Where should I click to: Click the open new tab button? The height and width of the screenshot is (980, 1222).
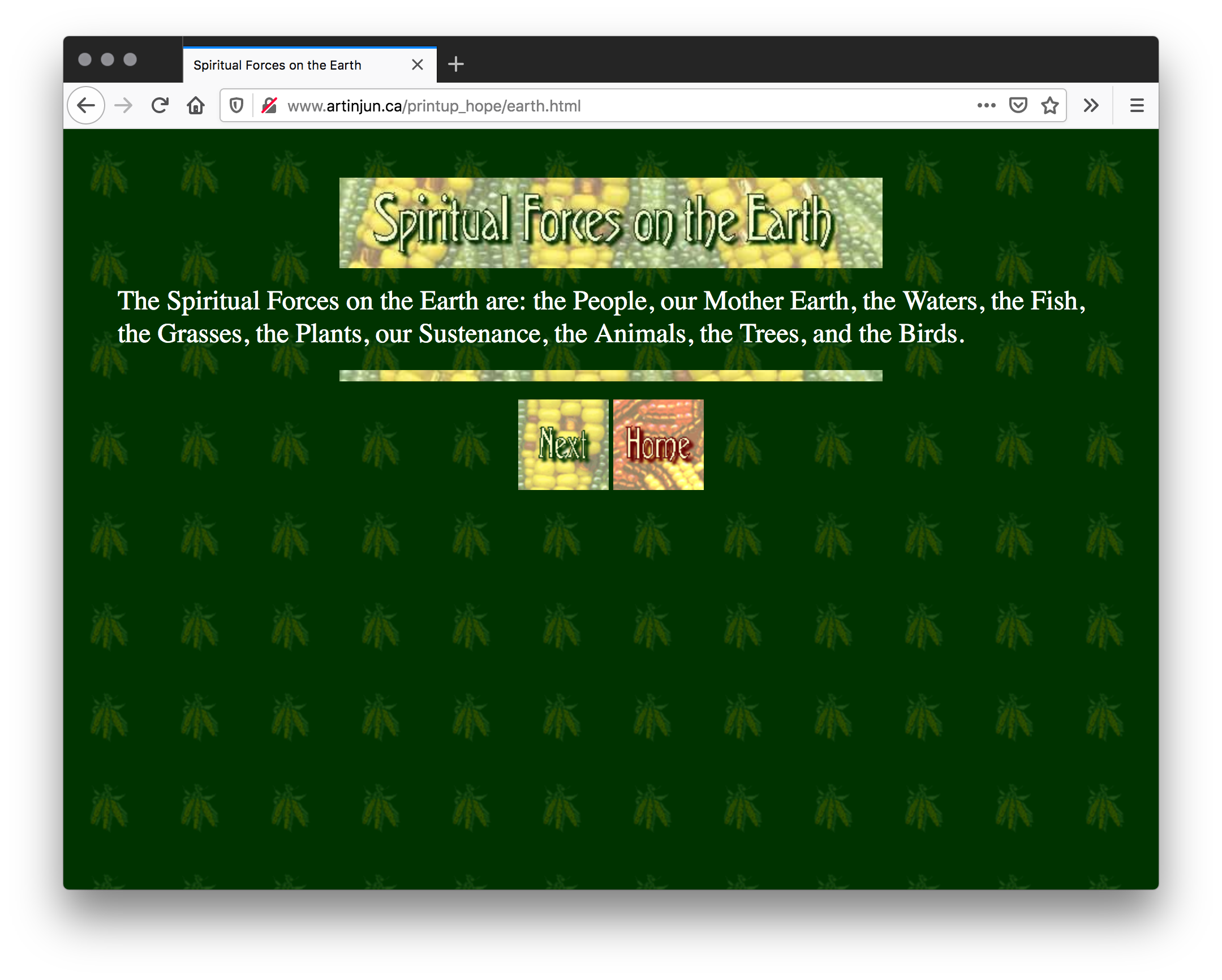[x=455, y=65]
